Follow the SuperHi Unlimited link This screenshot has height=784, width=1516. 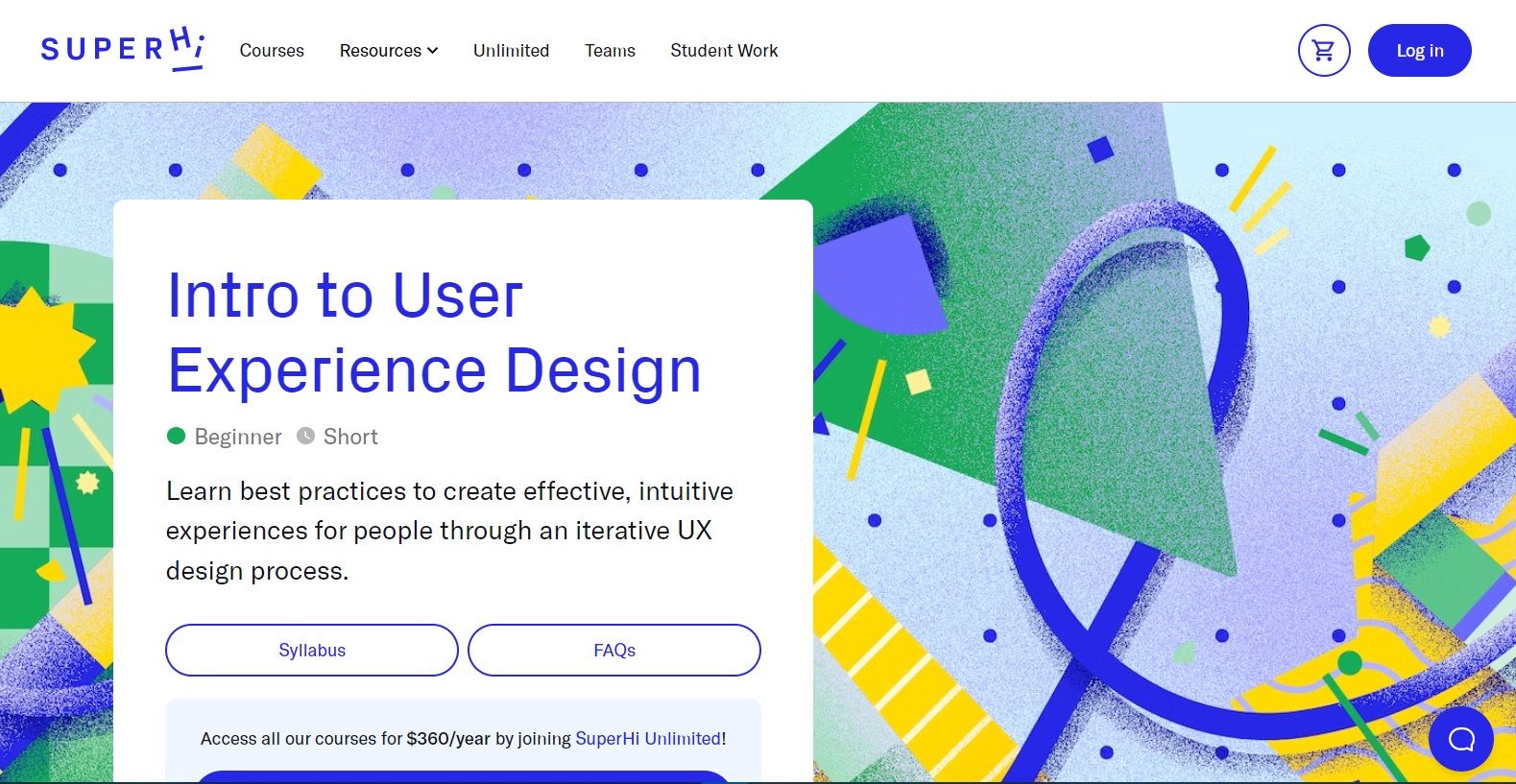coord(648,739)
